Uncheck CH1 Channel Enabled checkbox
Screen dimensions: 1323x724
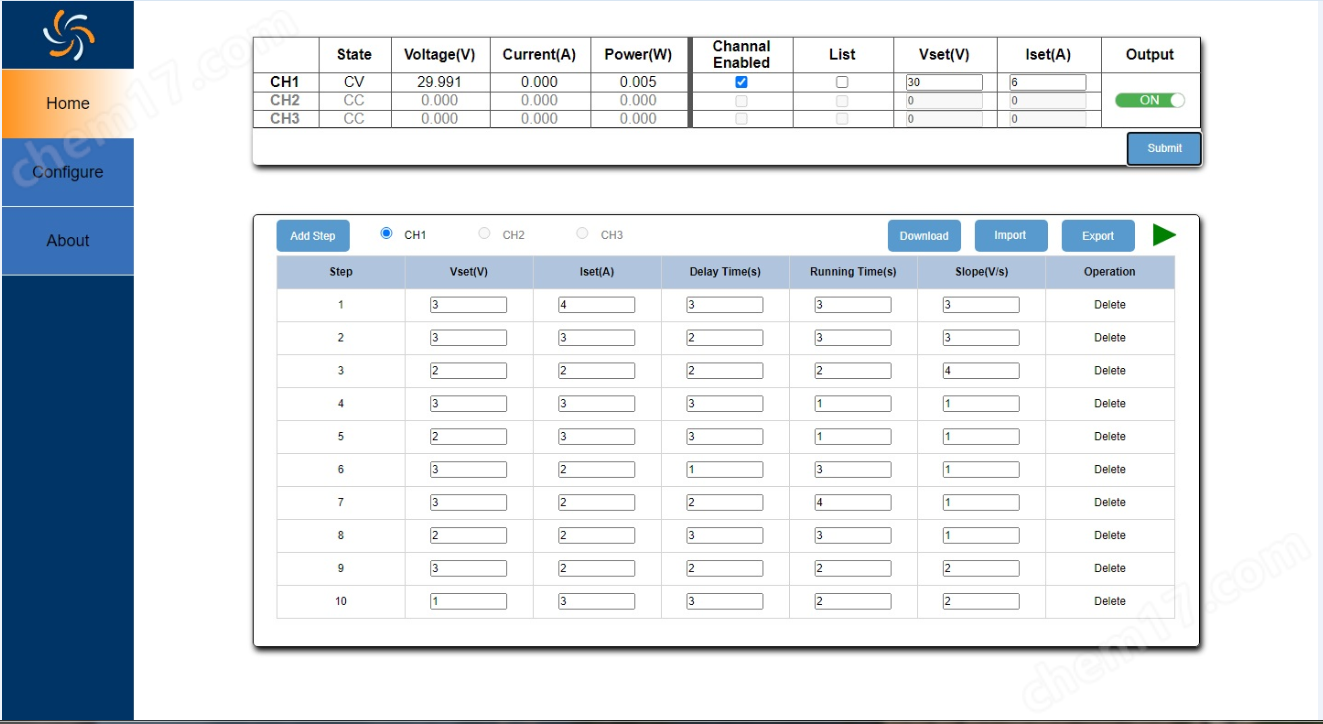741,82
